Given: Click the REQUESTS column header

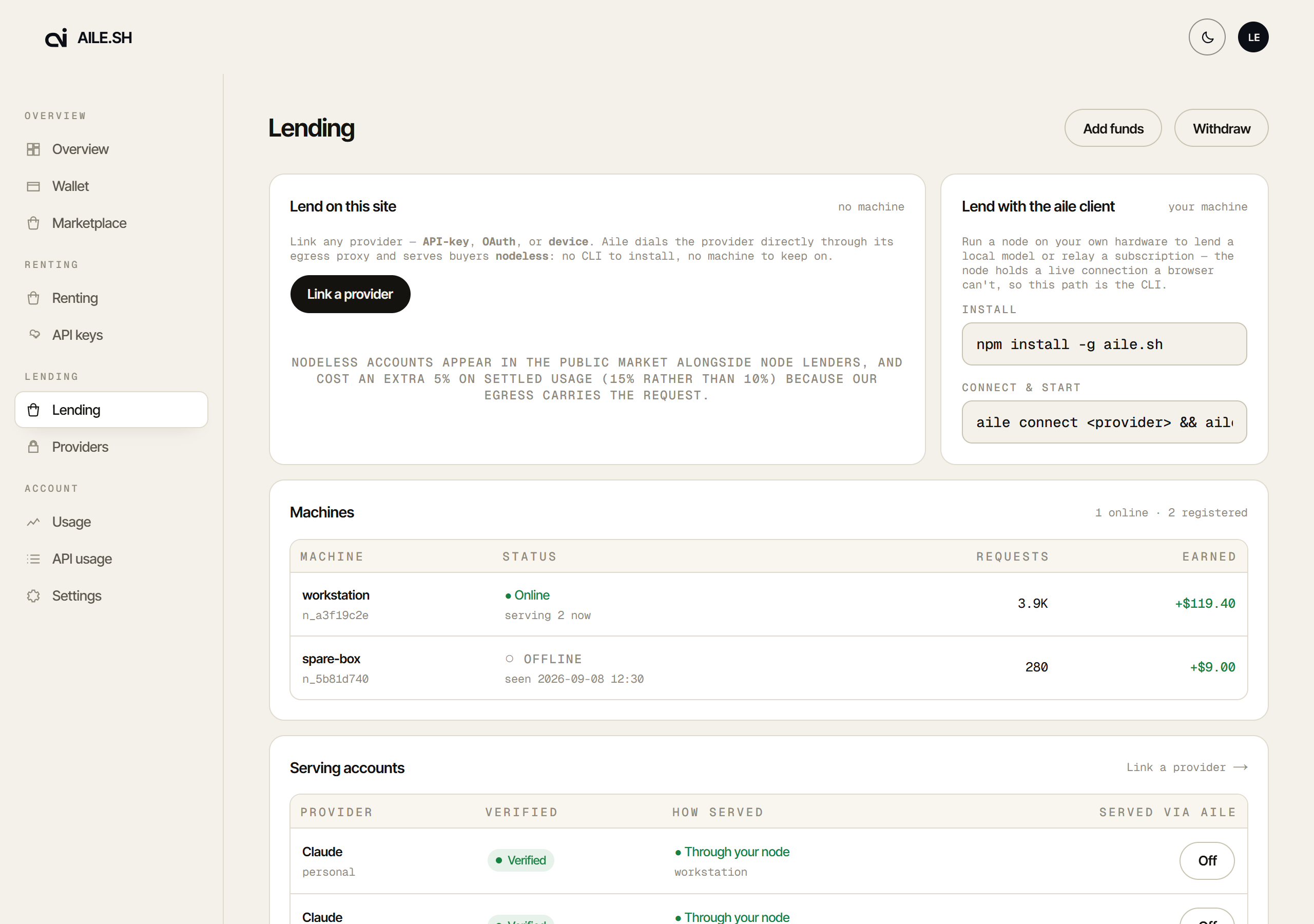Looking at the screenshot, I should tap(1012, 556).
